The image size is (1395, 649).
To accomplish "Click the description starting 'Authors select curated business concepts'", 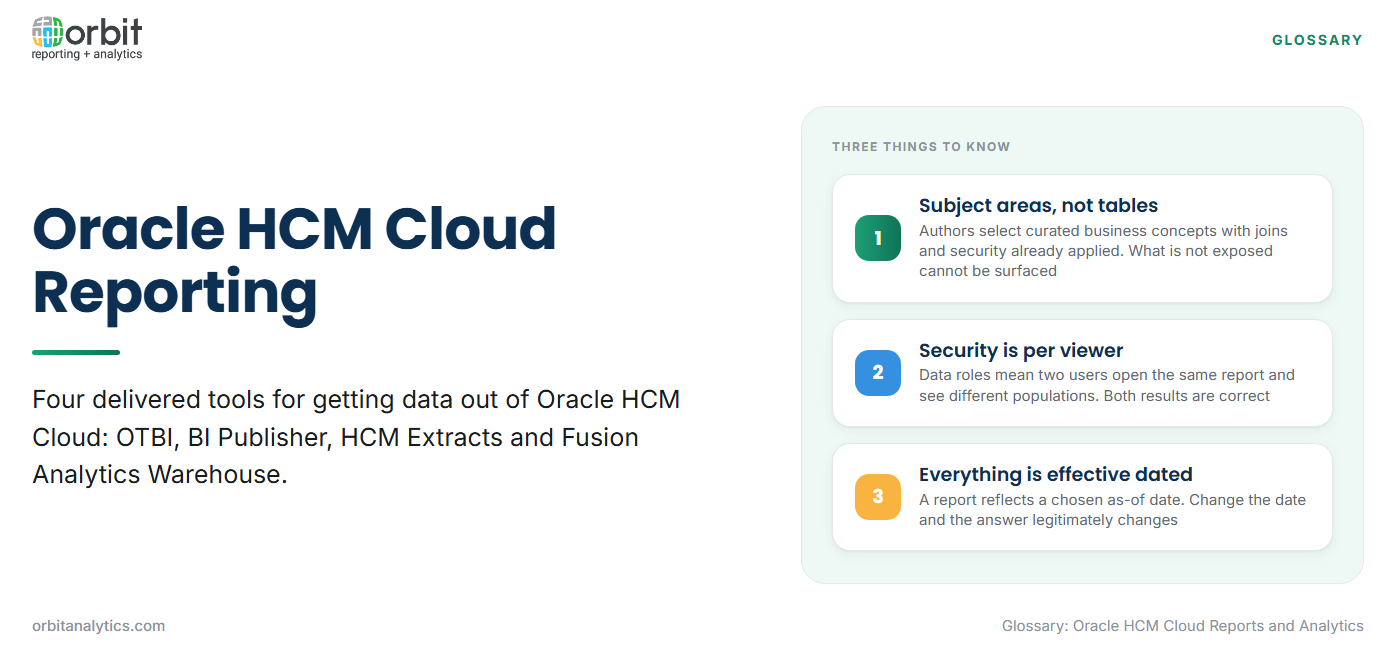I will coord(1103,251).
